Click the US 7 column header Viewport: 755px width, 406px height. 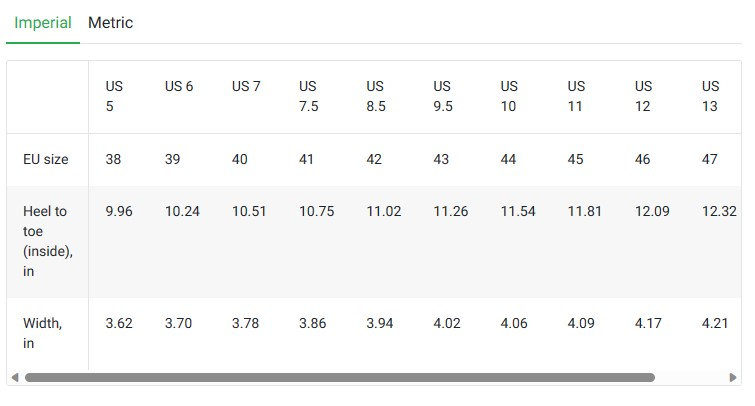coord(246,86)
